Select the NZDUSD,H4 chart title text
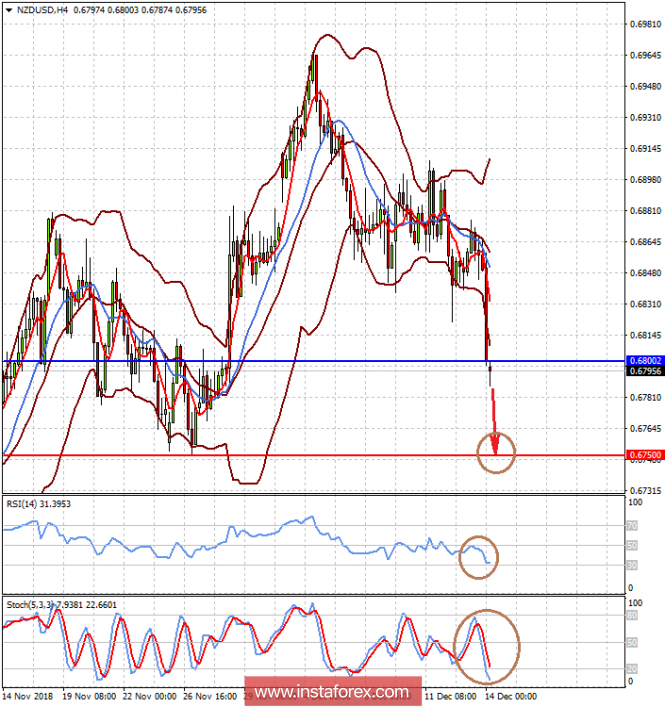The image size is (665, 707). click(42, 10)
